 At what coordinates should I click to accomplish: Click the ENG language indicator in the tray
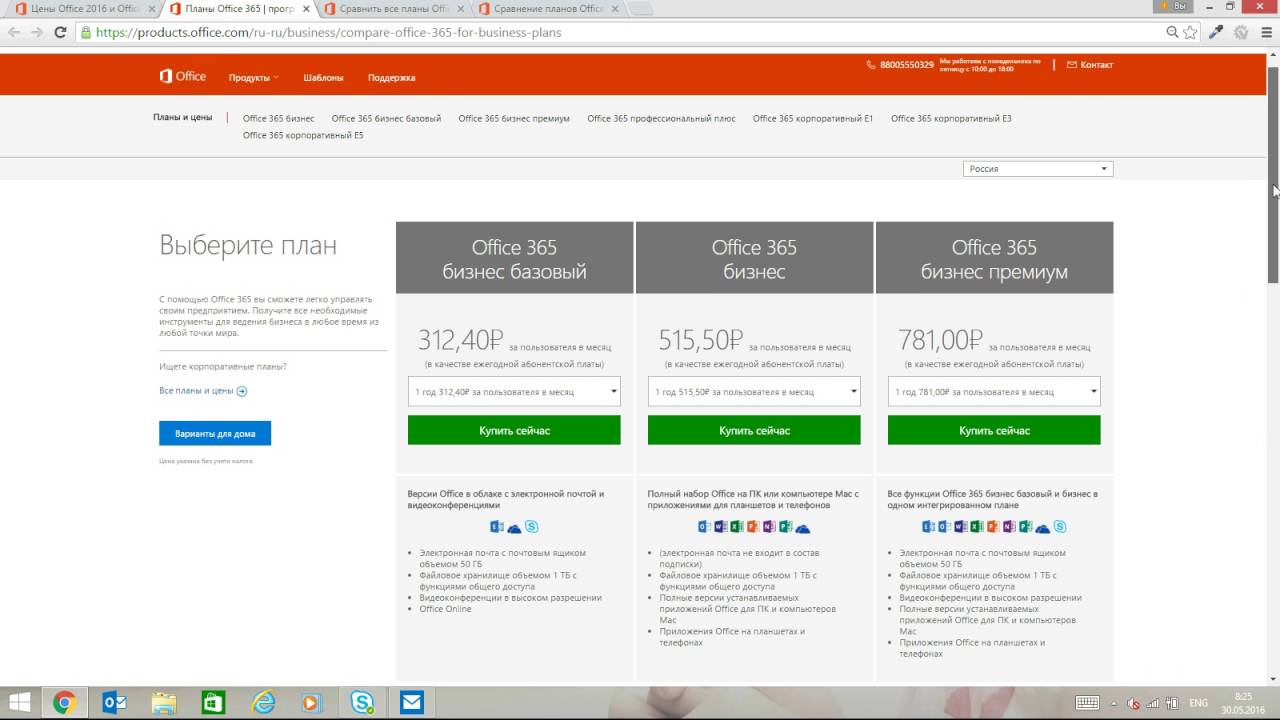point(1198,703)
